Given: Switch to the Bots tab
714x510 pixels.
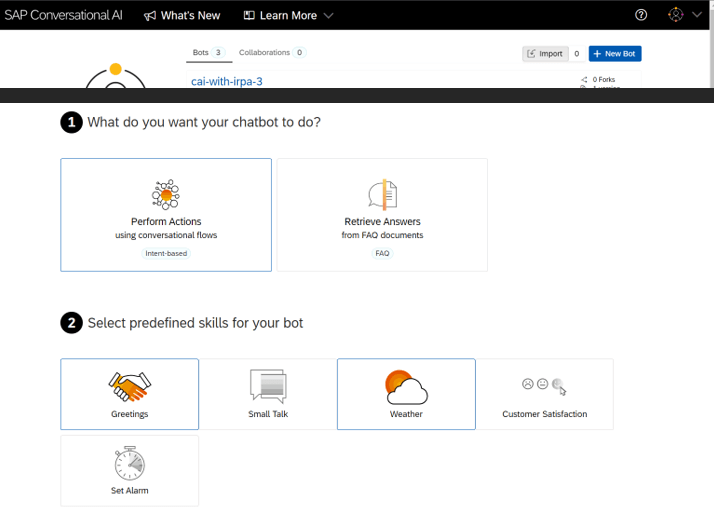Looking at the screenshot, I should [x=209, y=52].
